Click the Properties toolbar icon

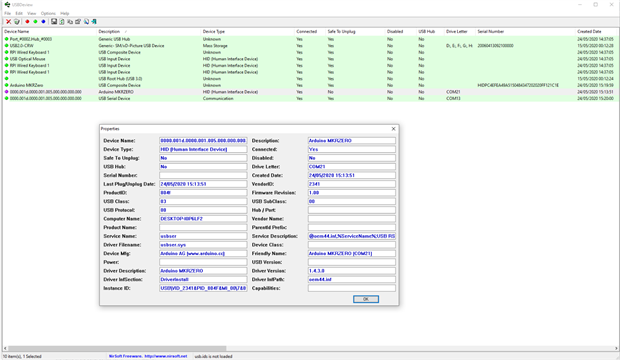(x=78, y=22)
